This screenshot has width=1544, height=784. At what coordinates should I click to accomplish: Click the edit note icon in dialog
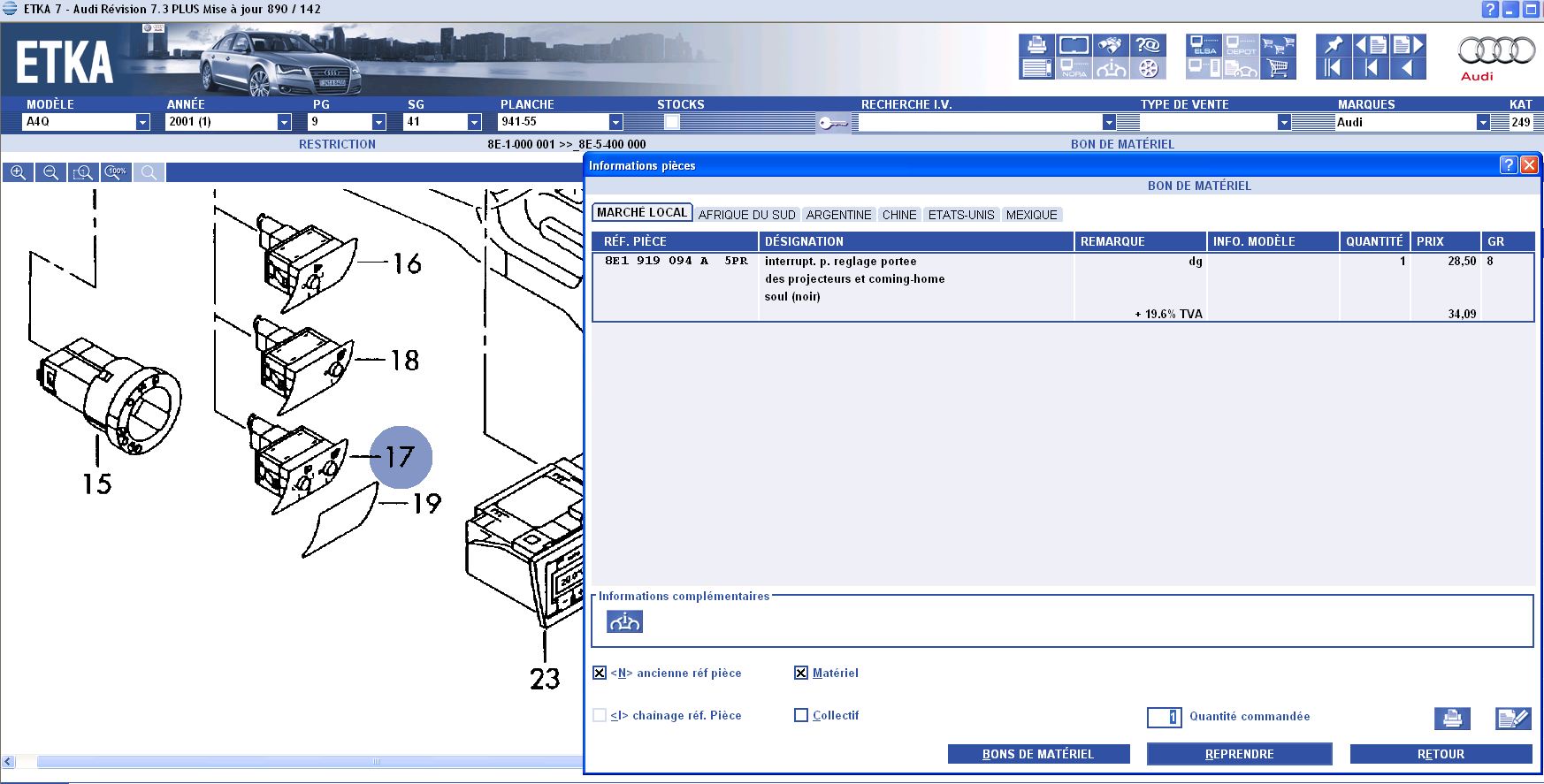tap(1512, 718)
